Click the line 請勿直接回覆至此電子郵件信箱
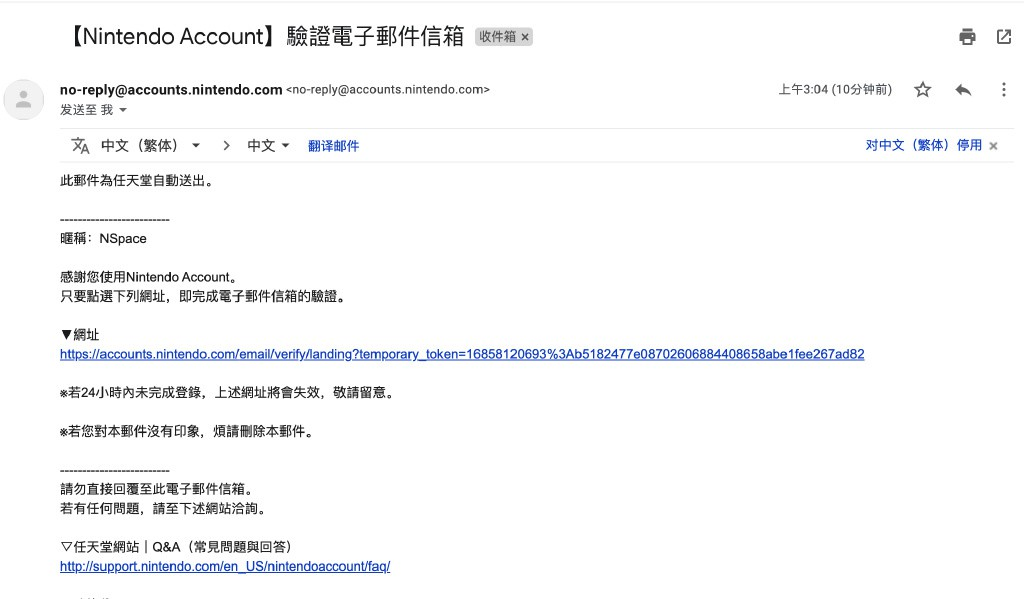The height and width of the screenshot is (599, 1024). pyautogui.click(x=157, y=489)
